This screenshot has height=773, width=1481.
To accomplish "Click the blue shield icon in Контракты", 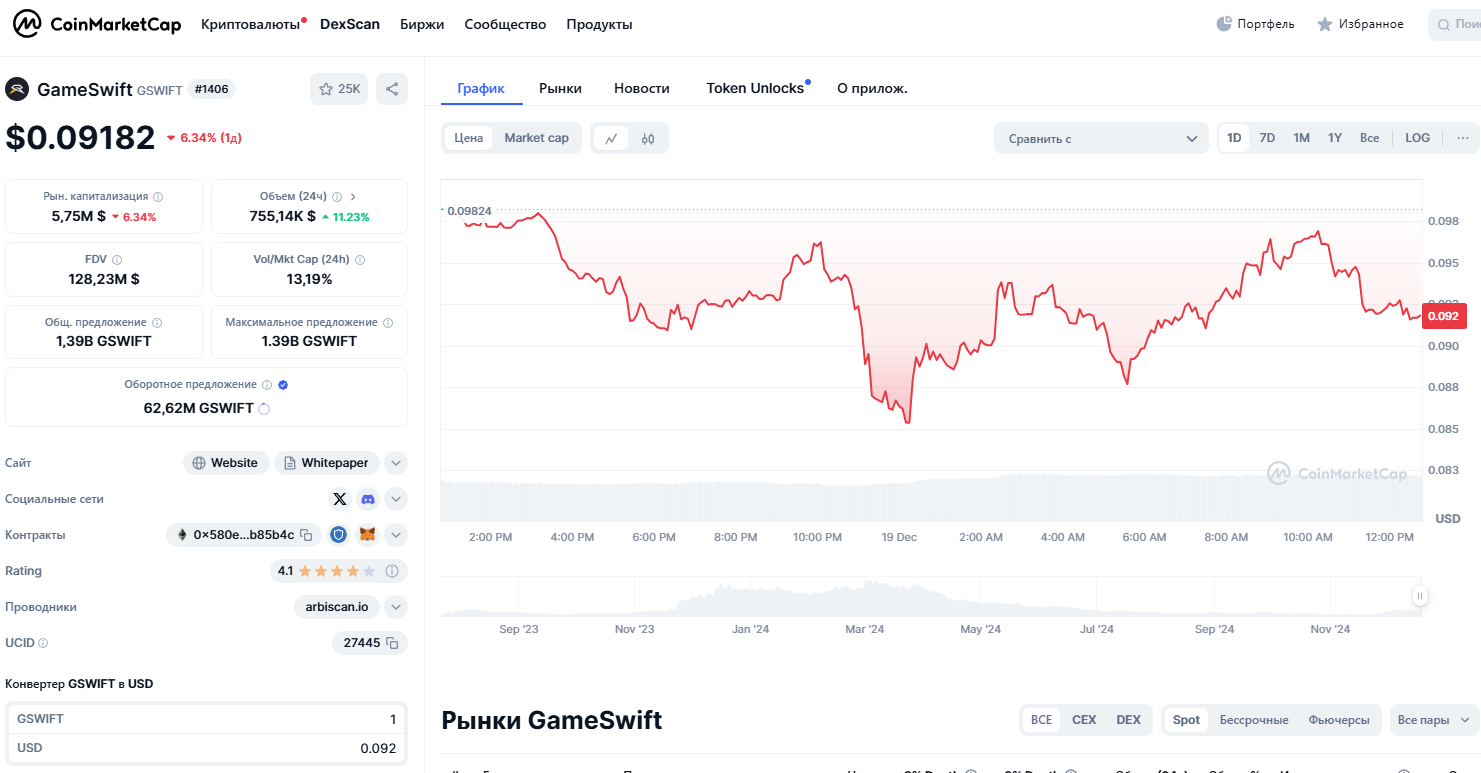I will [339, 535].
